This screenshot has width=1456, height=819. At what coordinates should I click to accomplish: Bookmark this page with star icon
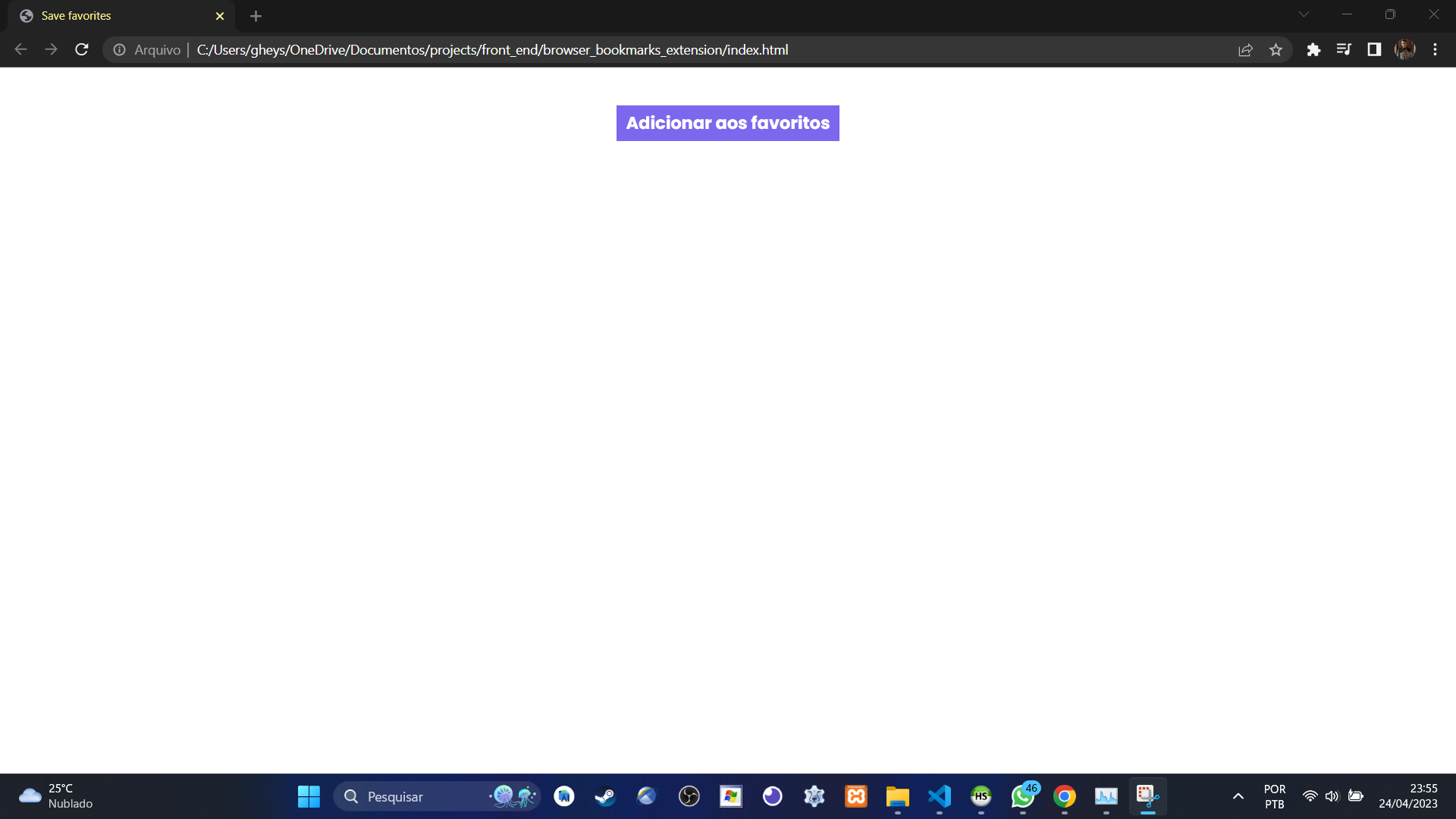pos(1276,50)
